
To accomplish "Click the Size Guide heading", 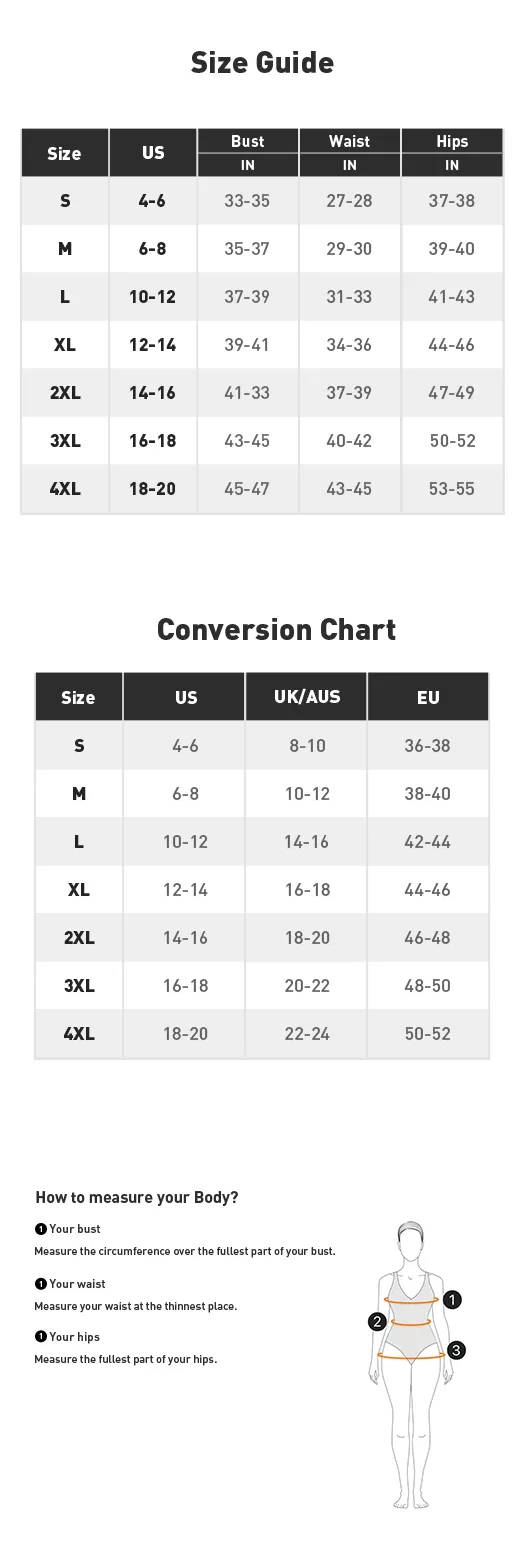I will click(262, 63).
